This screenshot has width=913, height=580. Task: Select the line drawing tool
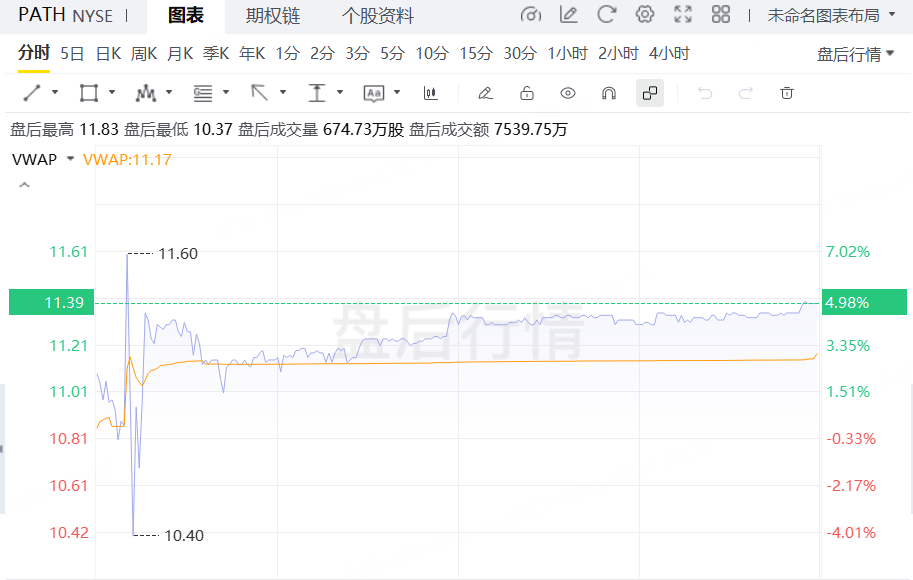click(32, 93)
